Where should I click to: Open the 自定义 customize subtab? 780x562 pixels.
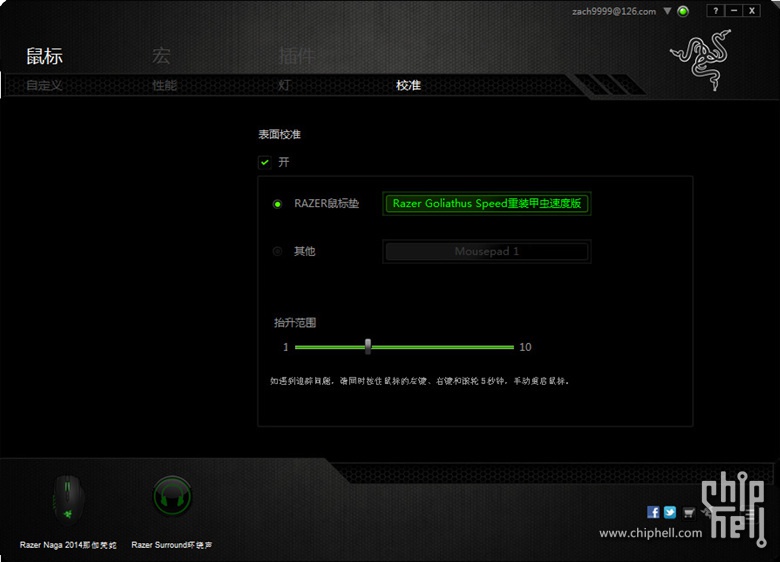44,86
